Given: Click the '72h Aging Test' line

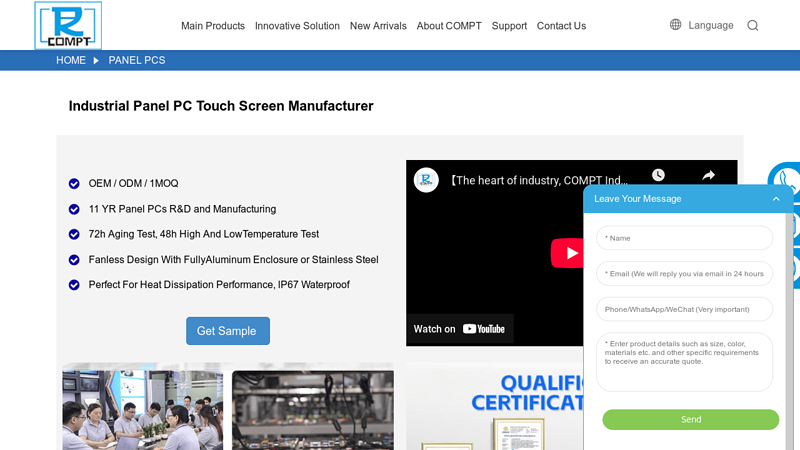Looking at the screenshot, I should click(204, 234).
